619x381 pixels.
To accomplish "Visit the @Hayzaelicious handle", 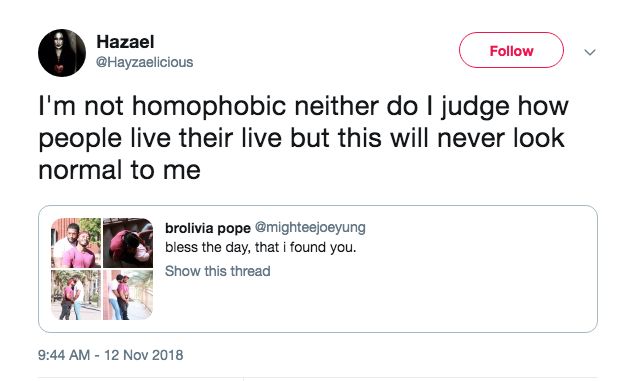I will [144, 62].
